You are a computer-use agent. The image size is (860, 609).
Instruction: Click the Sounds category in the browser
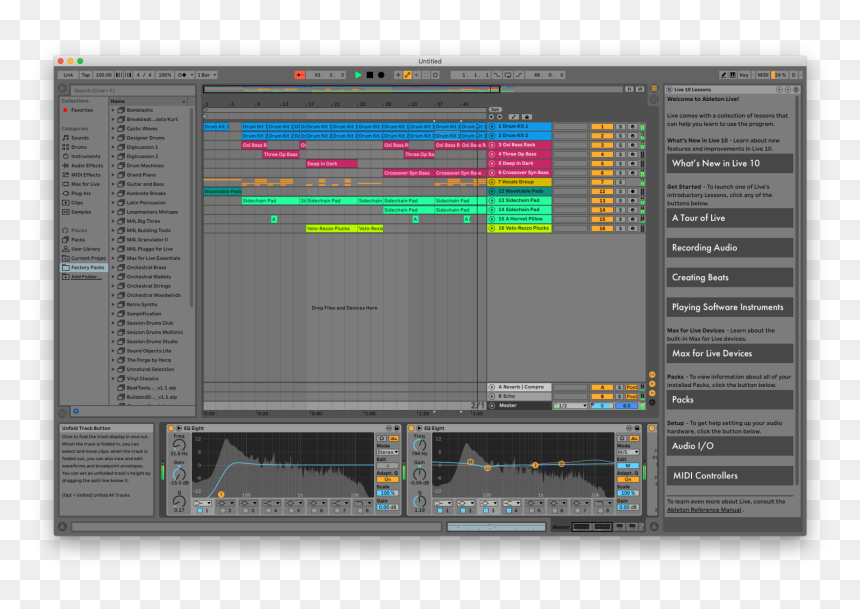point(80,138)
